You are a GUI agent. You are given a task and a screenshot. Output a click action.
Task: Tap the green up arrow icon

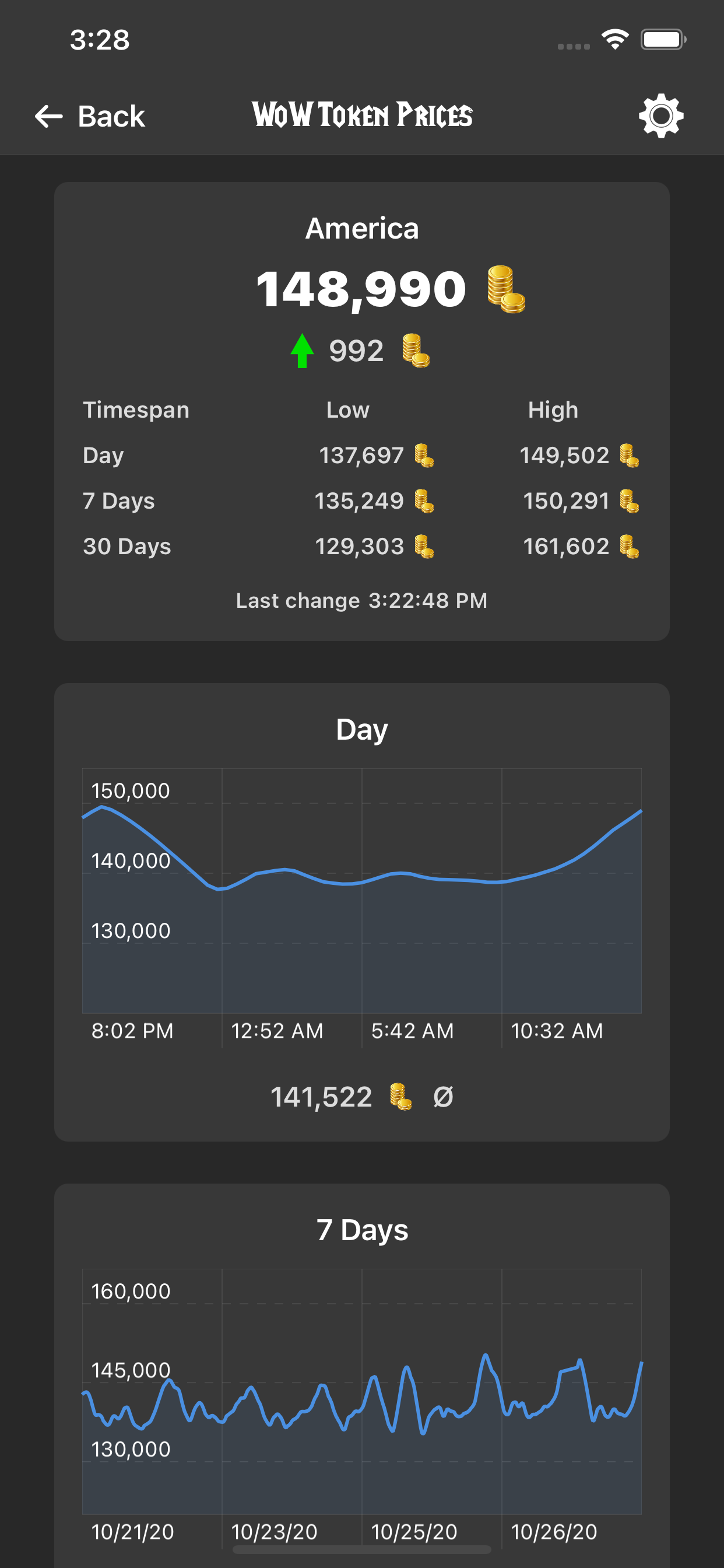302,351
